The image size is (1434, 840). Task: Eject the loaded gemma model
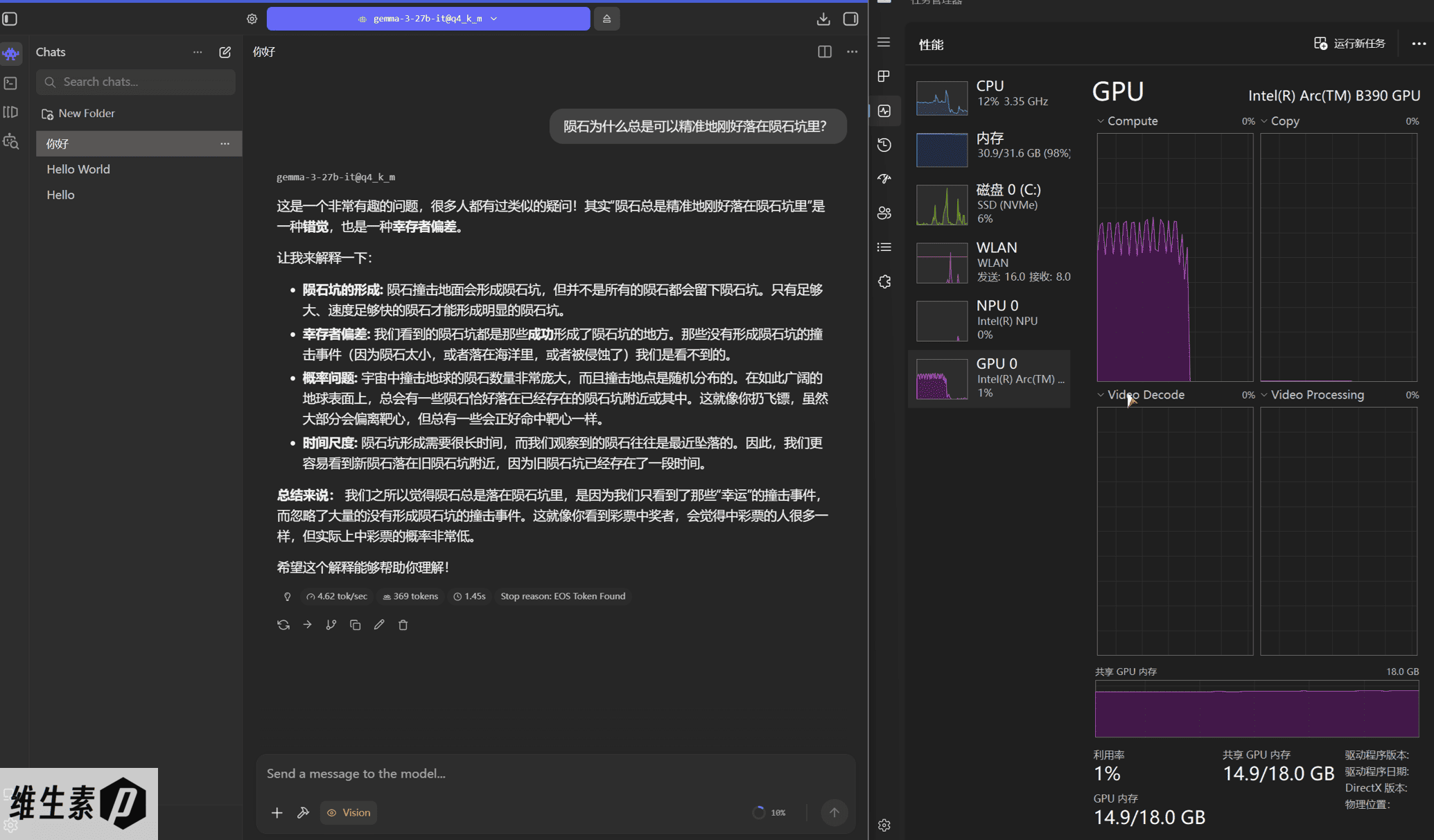[x=606, y=19]
